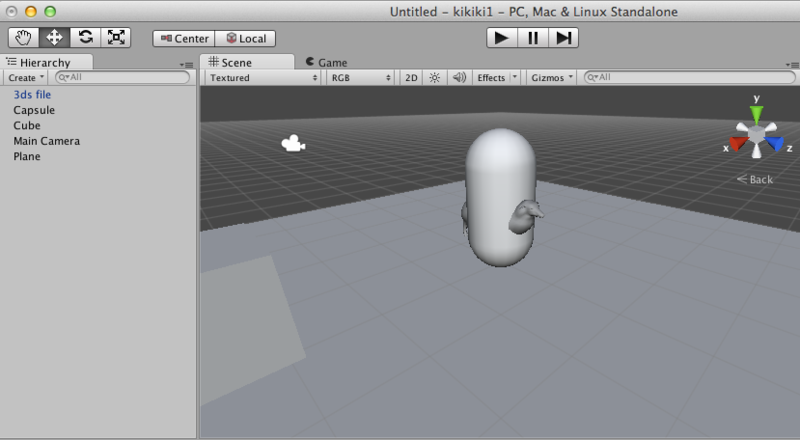The width and height of the screenshot is (800, 440).
Task: Switch to the Game tab
Action: click(327, 62)
